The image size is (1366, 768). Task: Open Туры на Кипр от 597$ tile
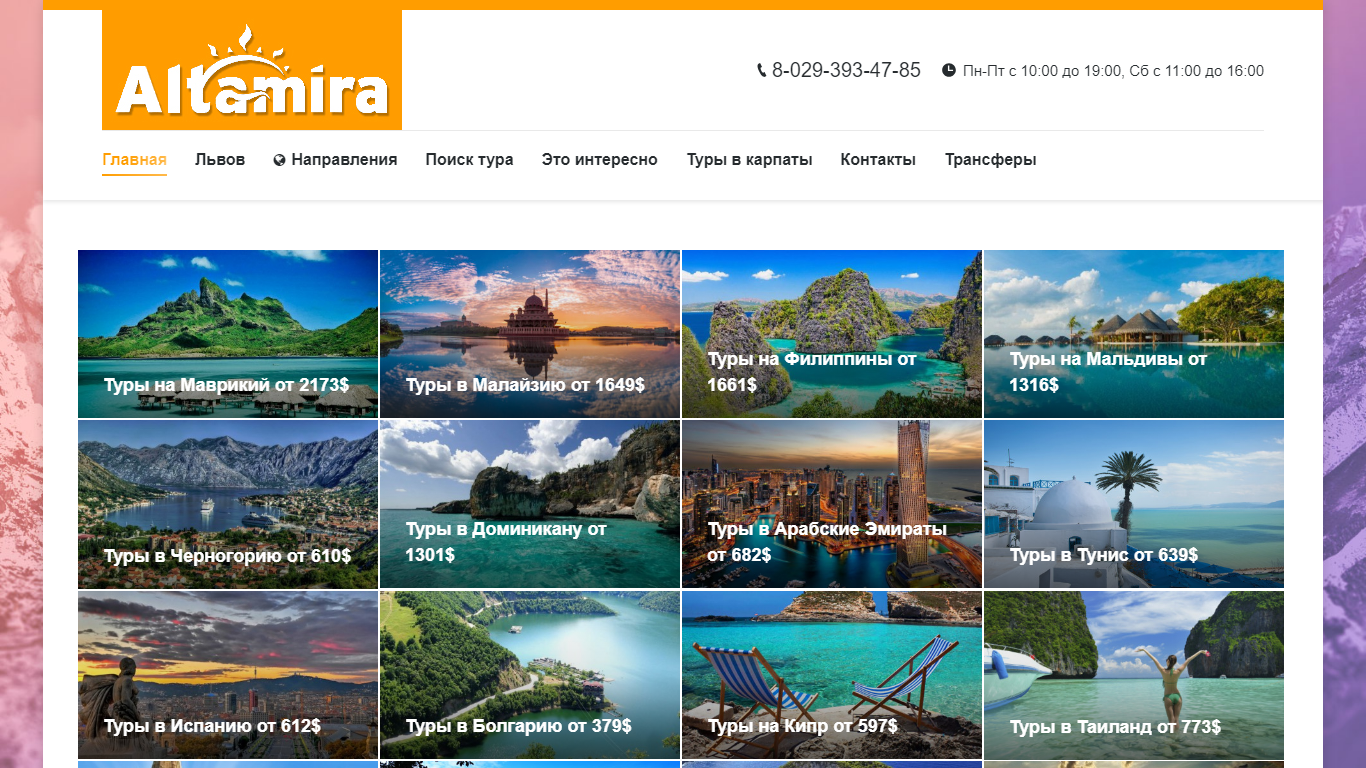[x=832, y=675]
